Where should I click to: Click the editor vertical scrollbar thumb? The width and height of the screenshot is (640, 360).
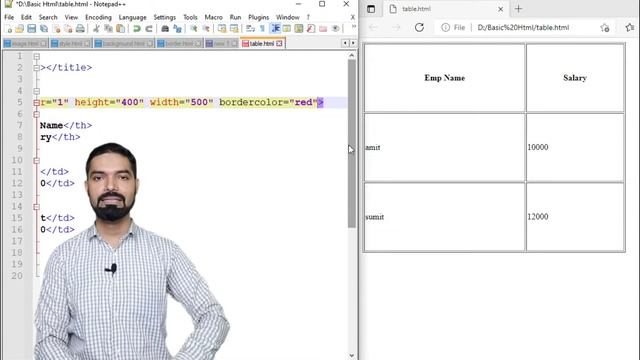point(352,144)
